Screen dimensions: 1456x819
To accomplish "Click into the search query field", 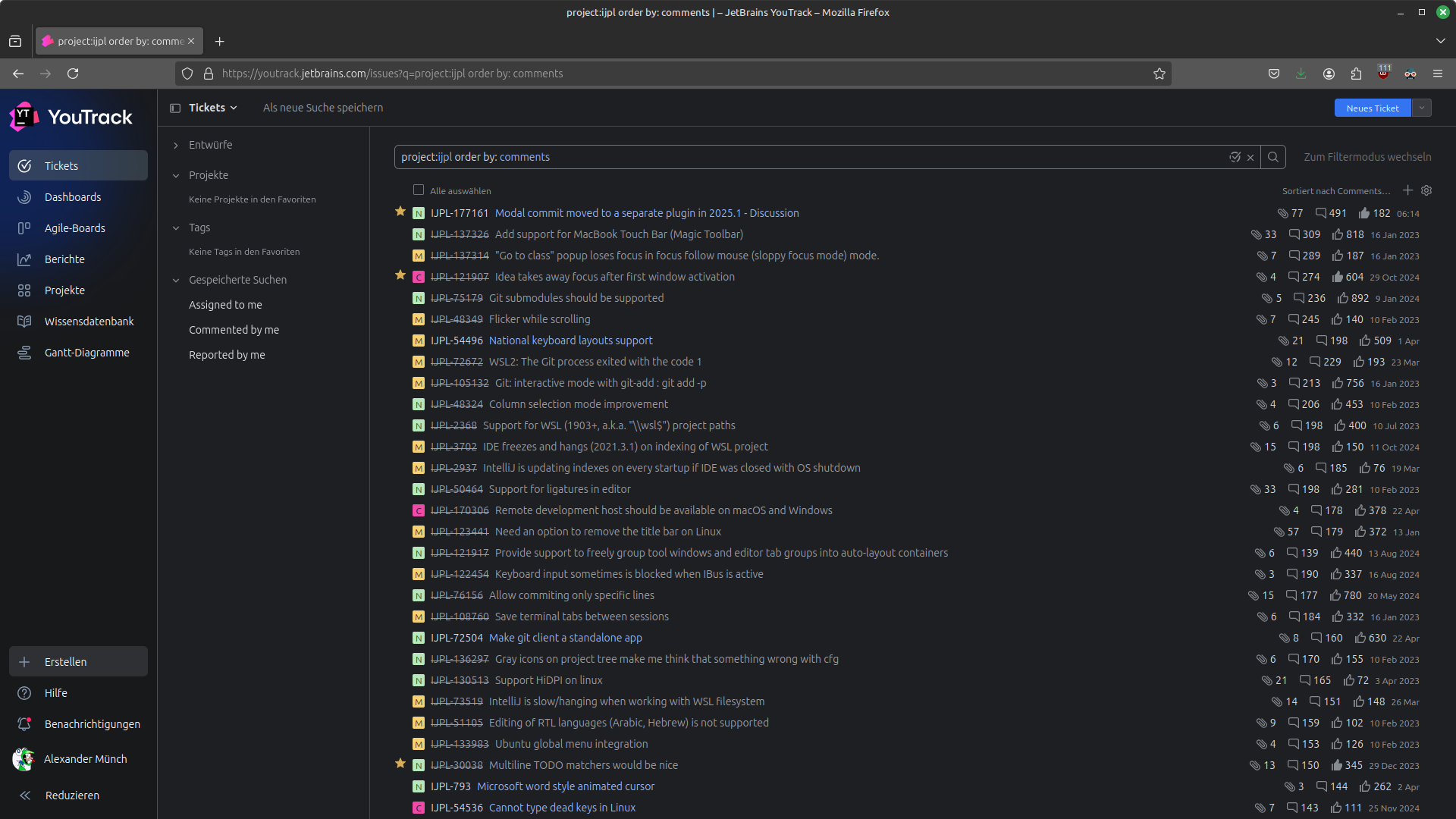I will click(x=811, y=157).
